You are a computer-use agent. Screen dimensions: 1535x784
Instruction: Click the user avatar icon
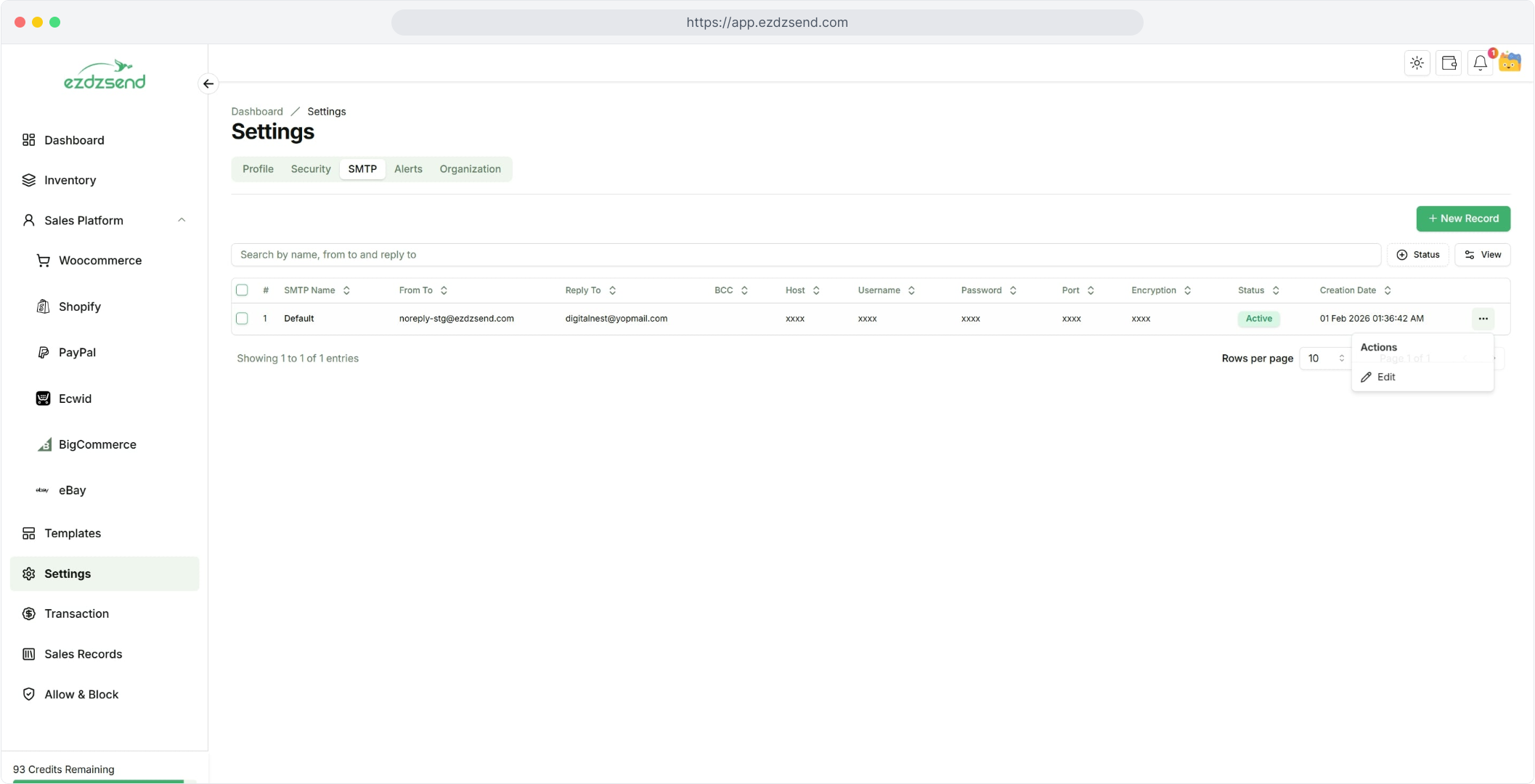point(1510,62)
